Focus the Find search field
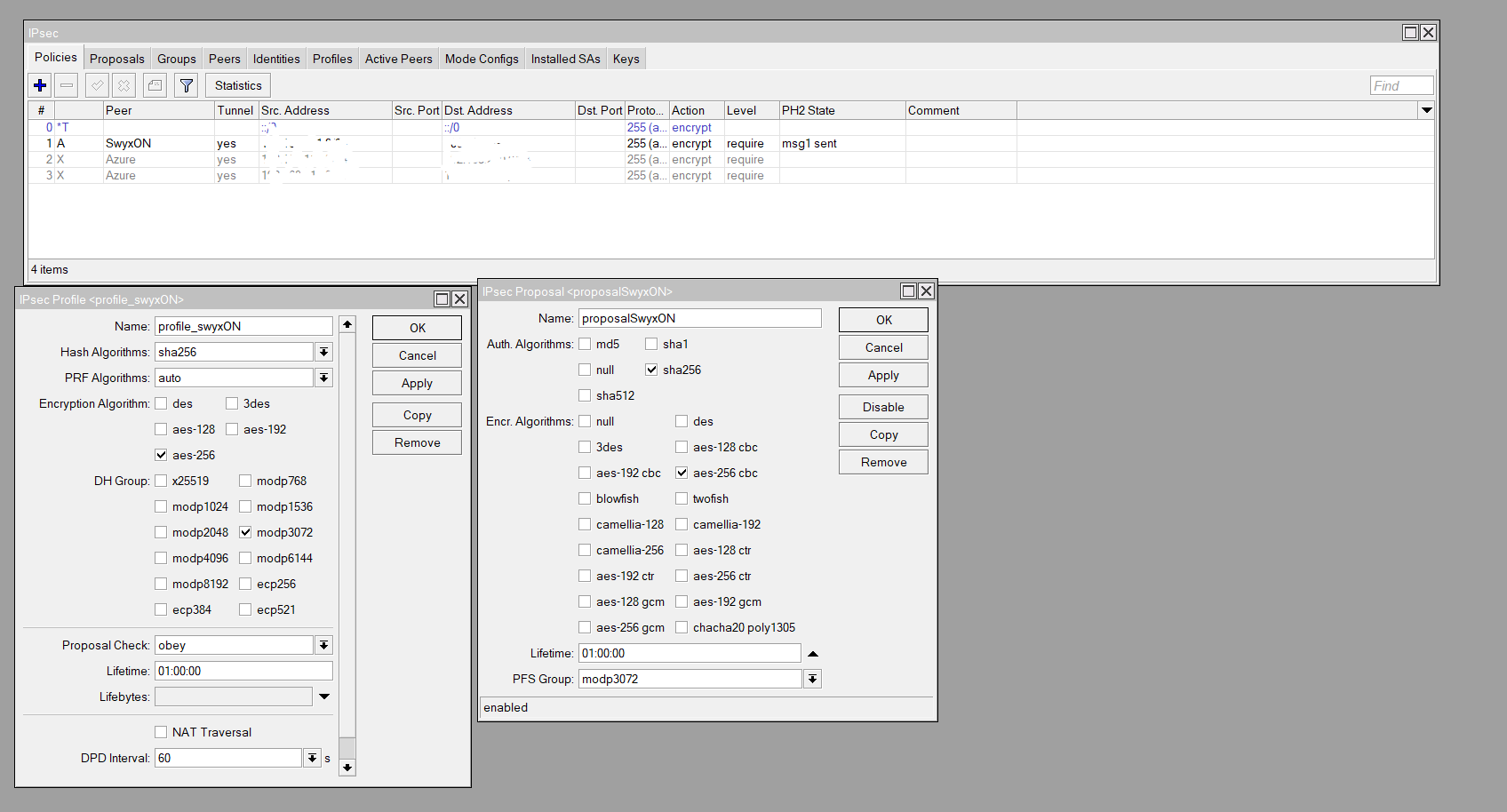The width and height of the screenshot is (1507, 812). tap(1401, 85)
